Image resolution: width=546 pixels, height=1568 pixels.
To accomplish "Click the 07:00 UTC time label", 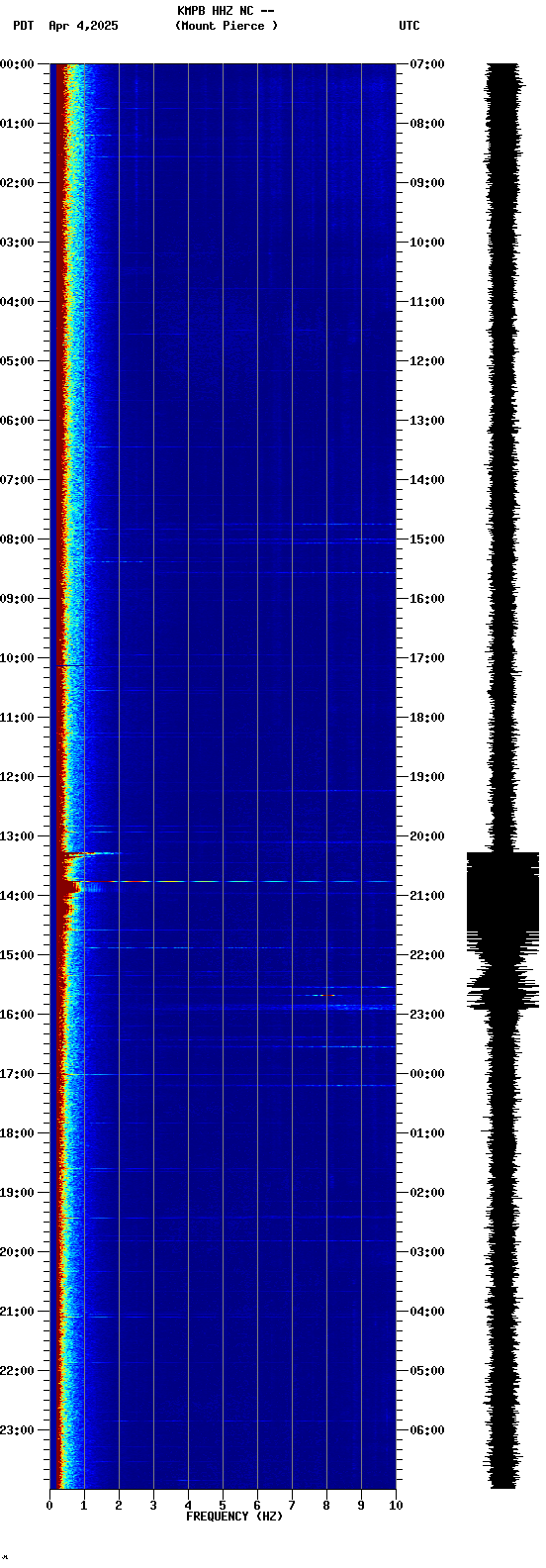I will pyautogui.click(x=427, y=64).
